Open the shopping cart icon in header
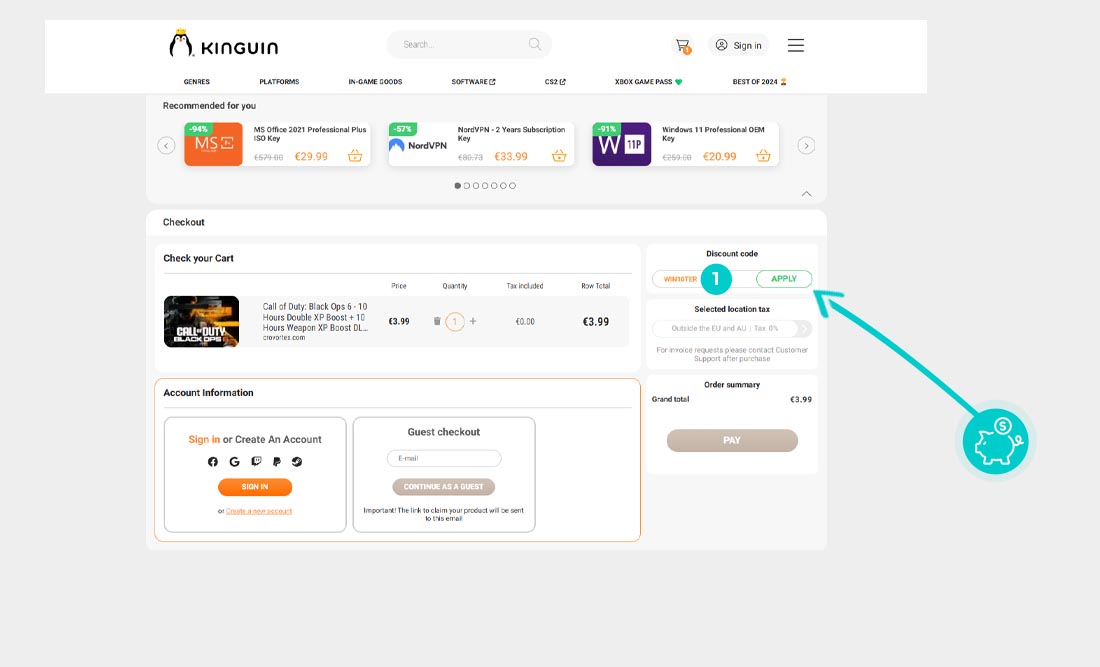The width and height of the screenshot is (1100, 667). 682,45
